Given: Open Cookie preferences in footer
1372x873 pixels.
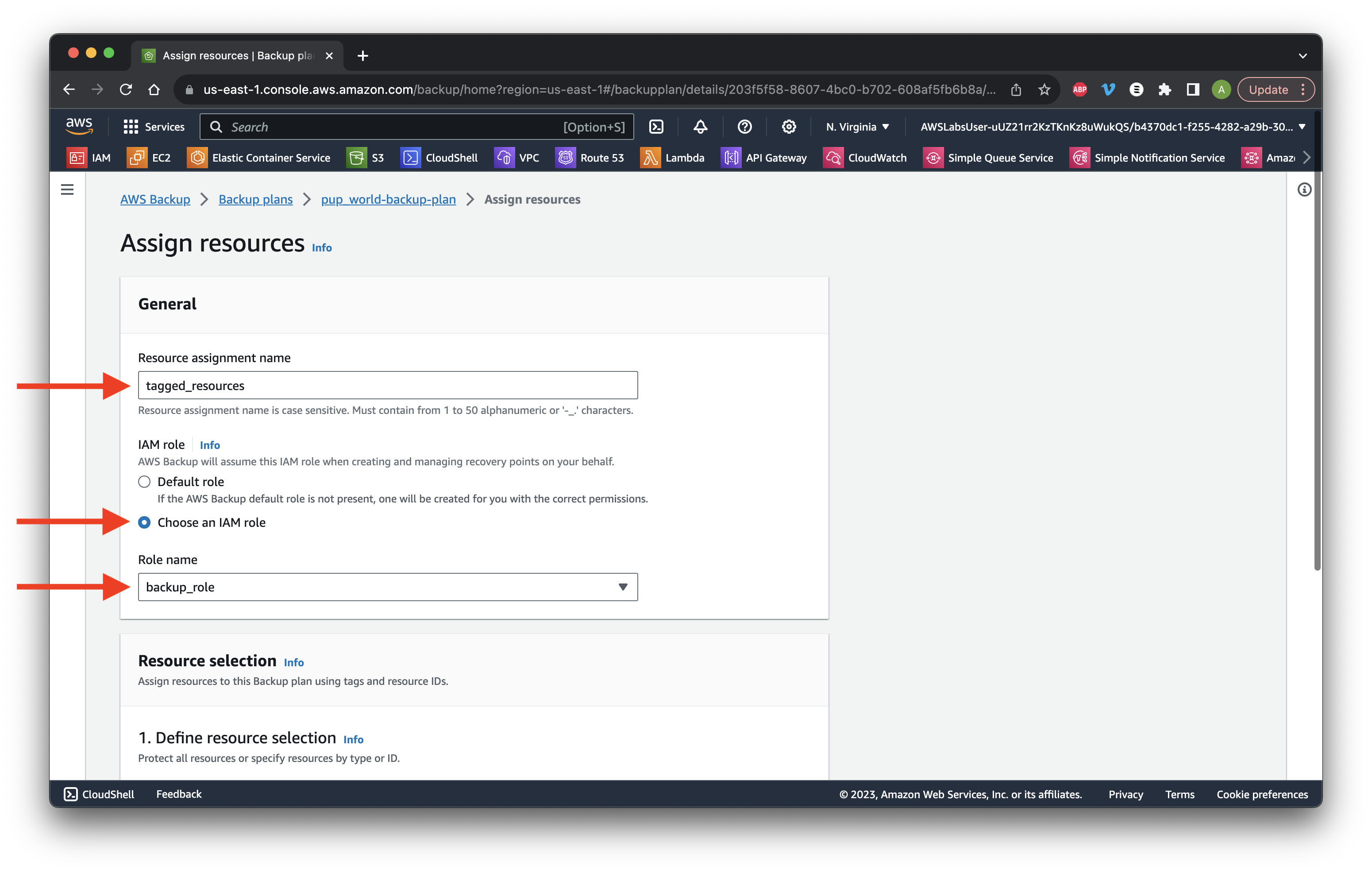Looking at the screenshot, I should tap(1262, 794).
